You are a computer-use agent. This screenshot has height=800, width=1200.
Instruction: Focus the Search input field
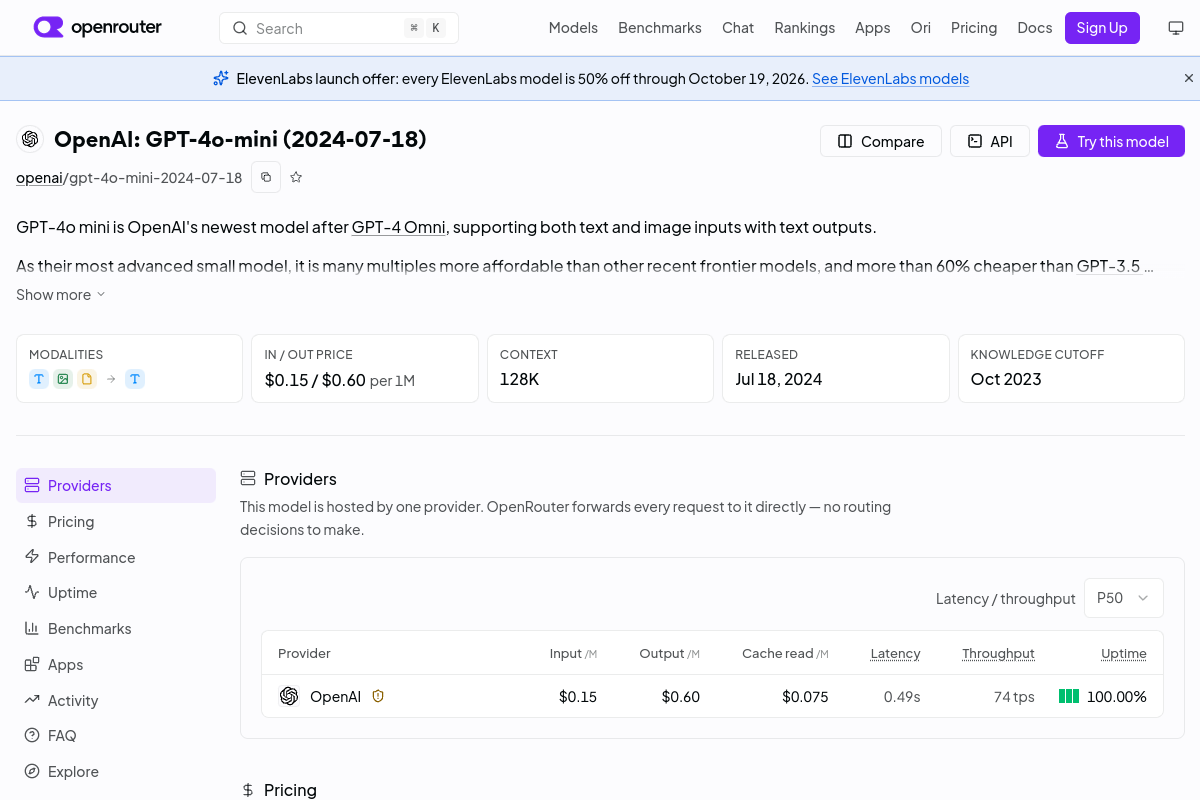339,28
